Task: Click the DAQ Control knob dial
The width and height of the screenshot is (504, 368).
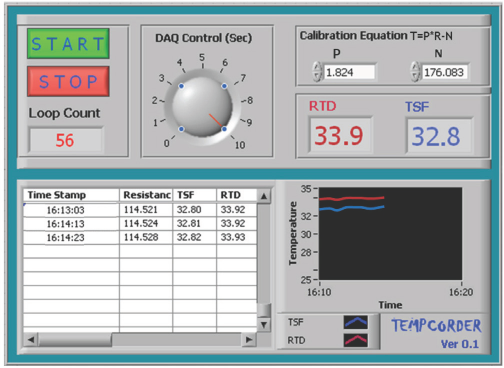Action: (202, 107)
